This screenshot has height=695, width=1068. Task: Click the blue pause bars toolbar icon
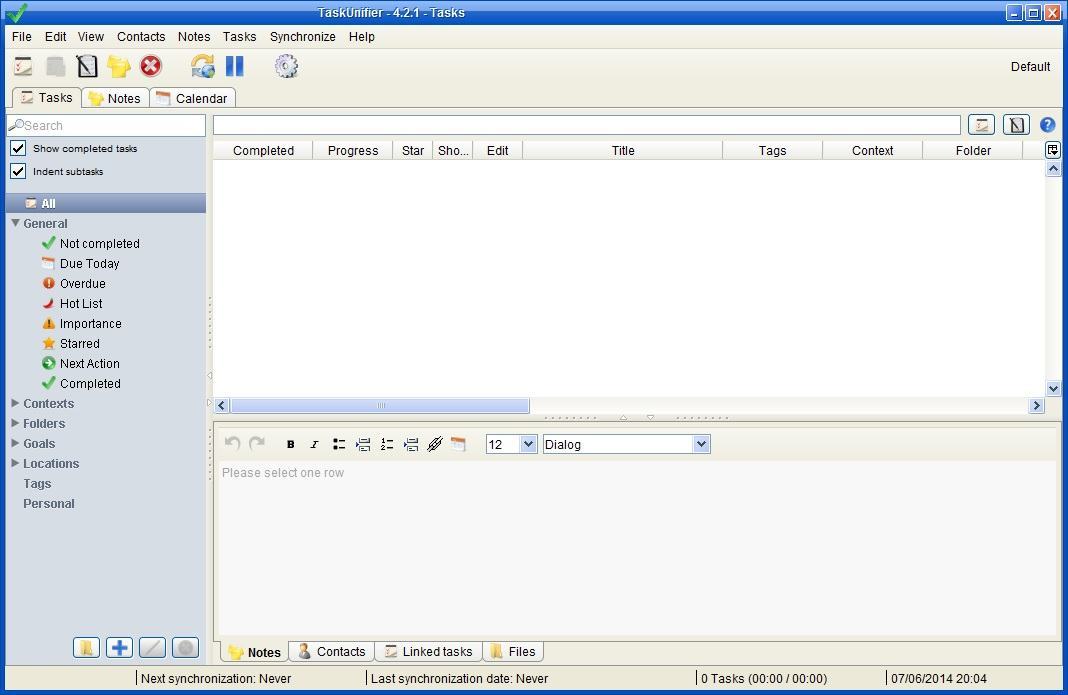click(x=234, y=66)
